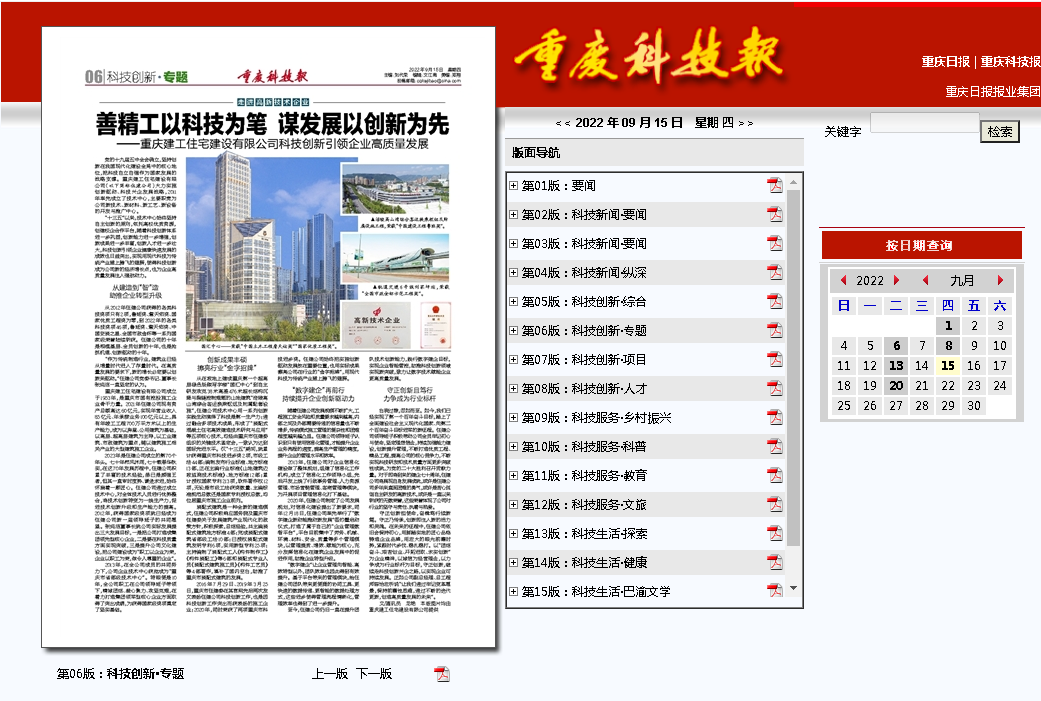This screenshot has height=701, width=1041.
Task: Expand the 第03版 科技新闻·要闻 section
Action: coord(513,244)
